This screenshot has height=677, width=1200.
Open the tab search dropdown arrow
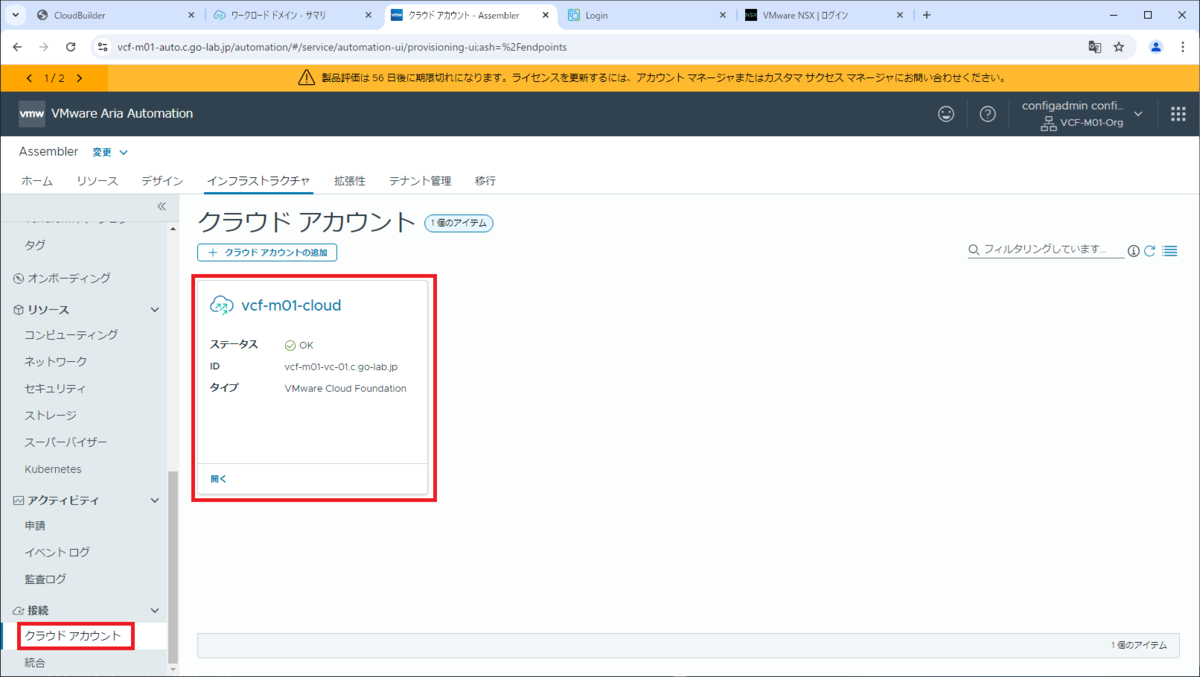pos(15,15)
